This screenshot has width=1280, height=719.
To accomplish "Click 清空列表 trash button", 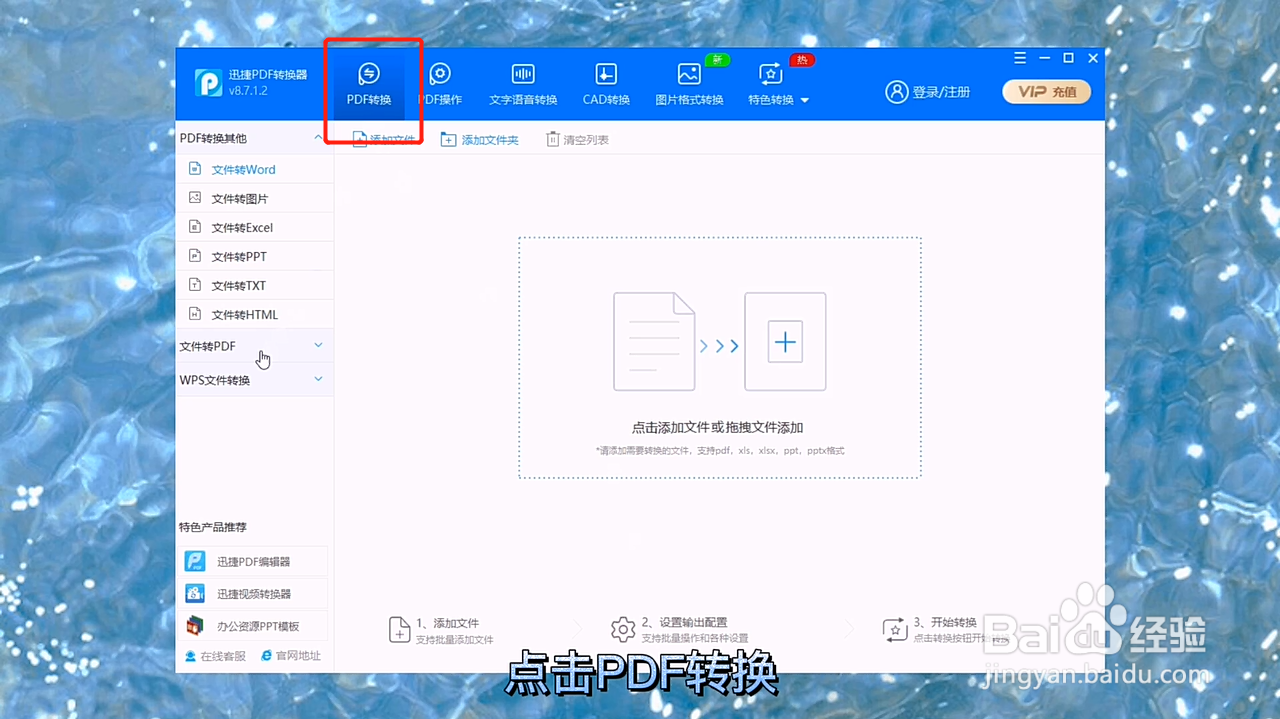I will tap(578, 140).
